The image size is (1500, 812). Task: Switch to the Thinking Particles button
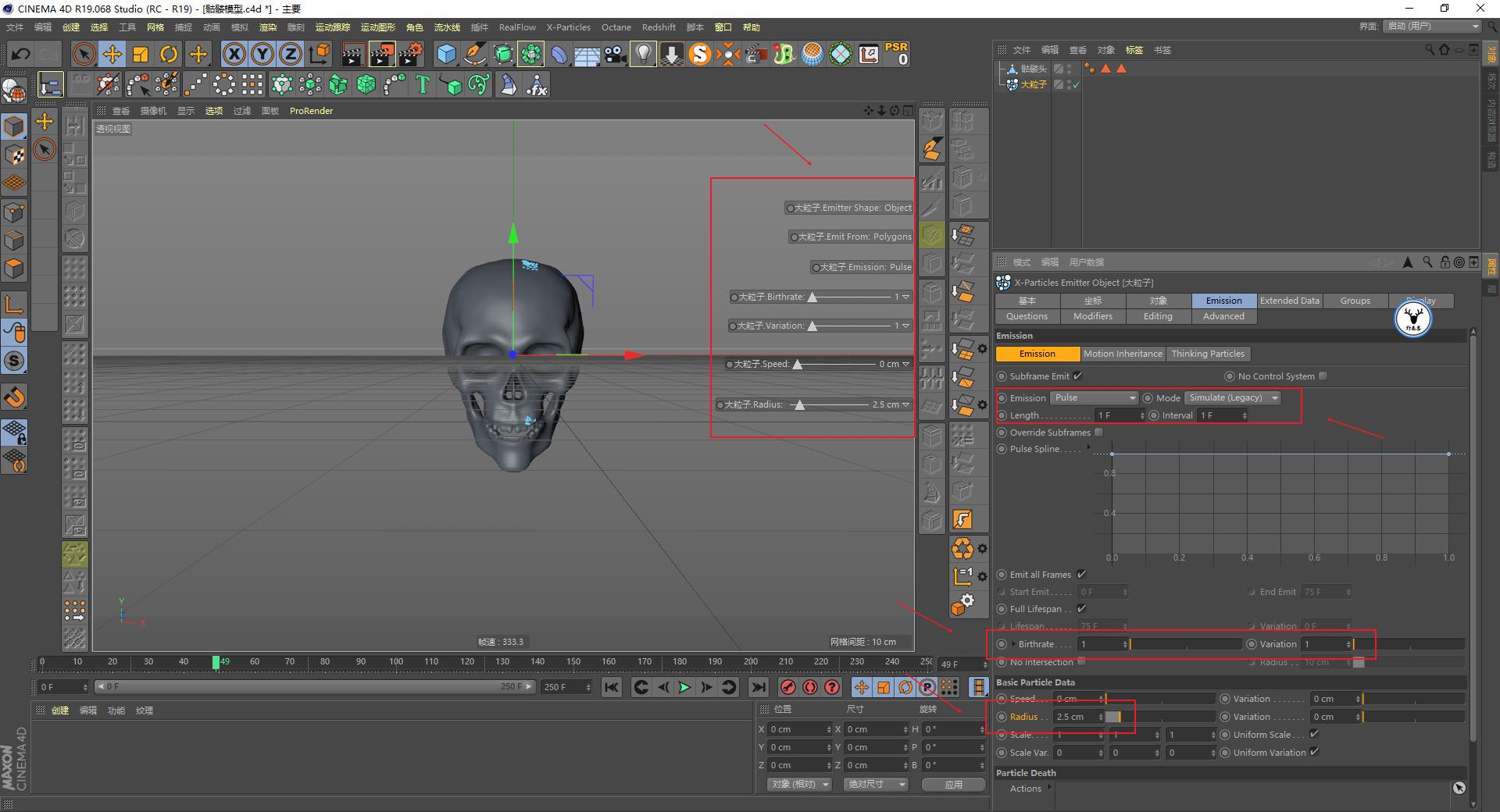pyautogui.click(x=1208, y=354)
